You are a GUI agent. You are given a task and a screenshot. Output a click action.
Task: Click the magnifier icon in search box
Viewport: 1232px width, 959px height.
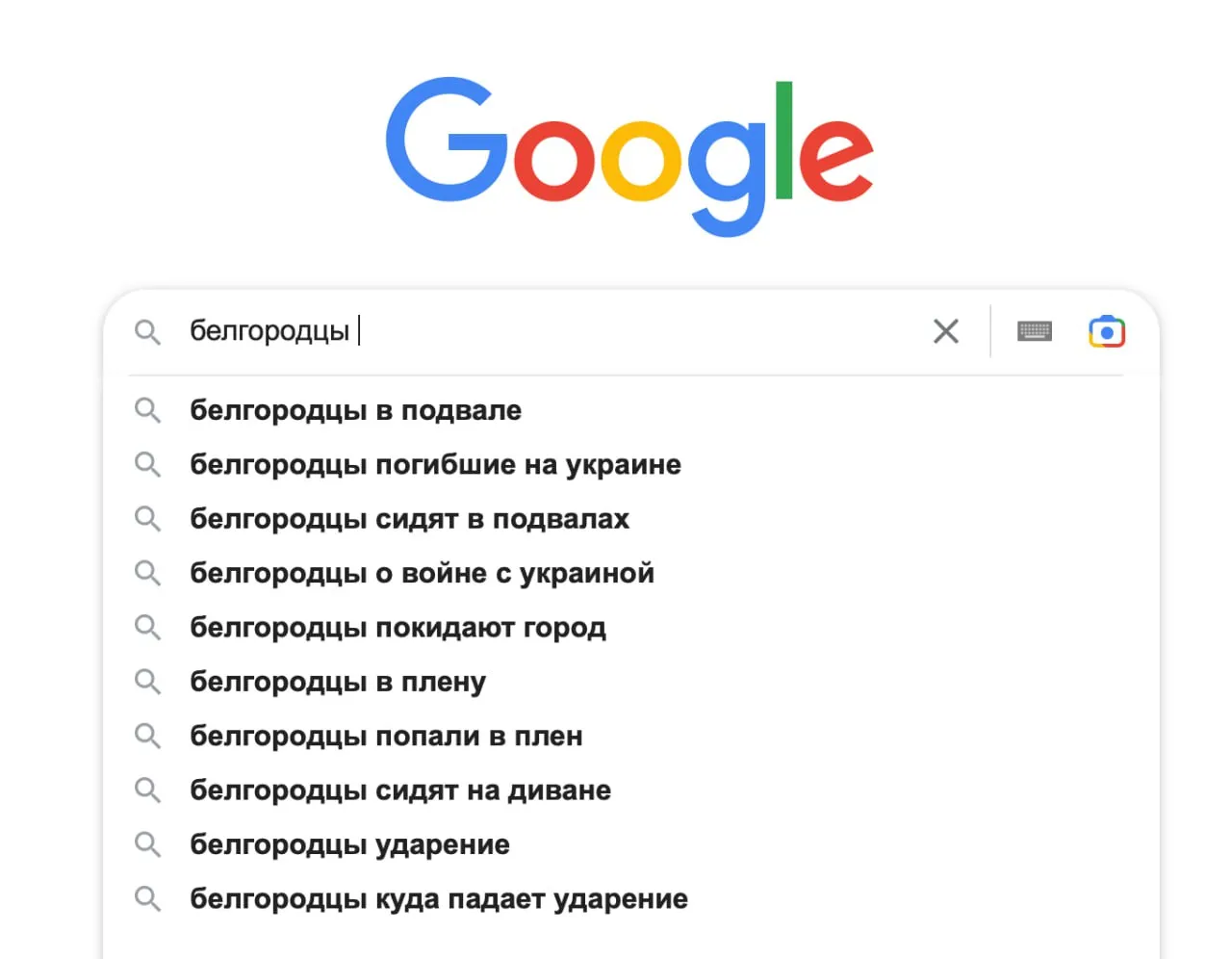click(147, 332)
